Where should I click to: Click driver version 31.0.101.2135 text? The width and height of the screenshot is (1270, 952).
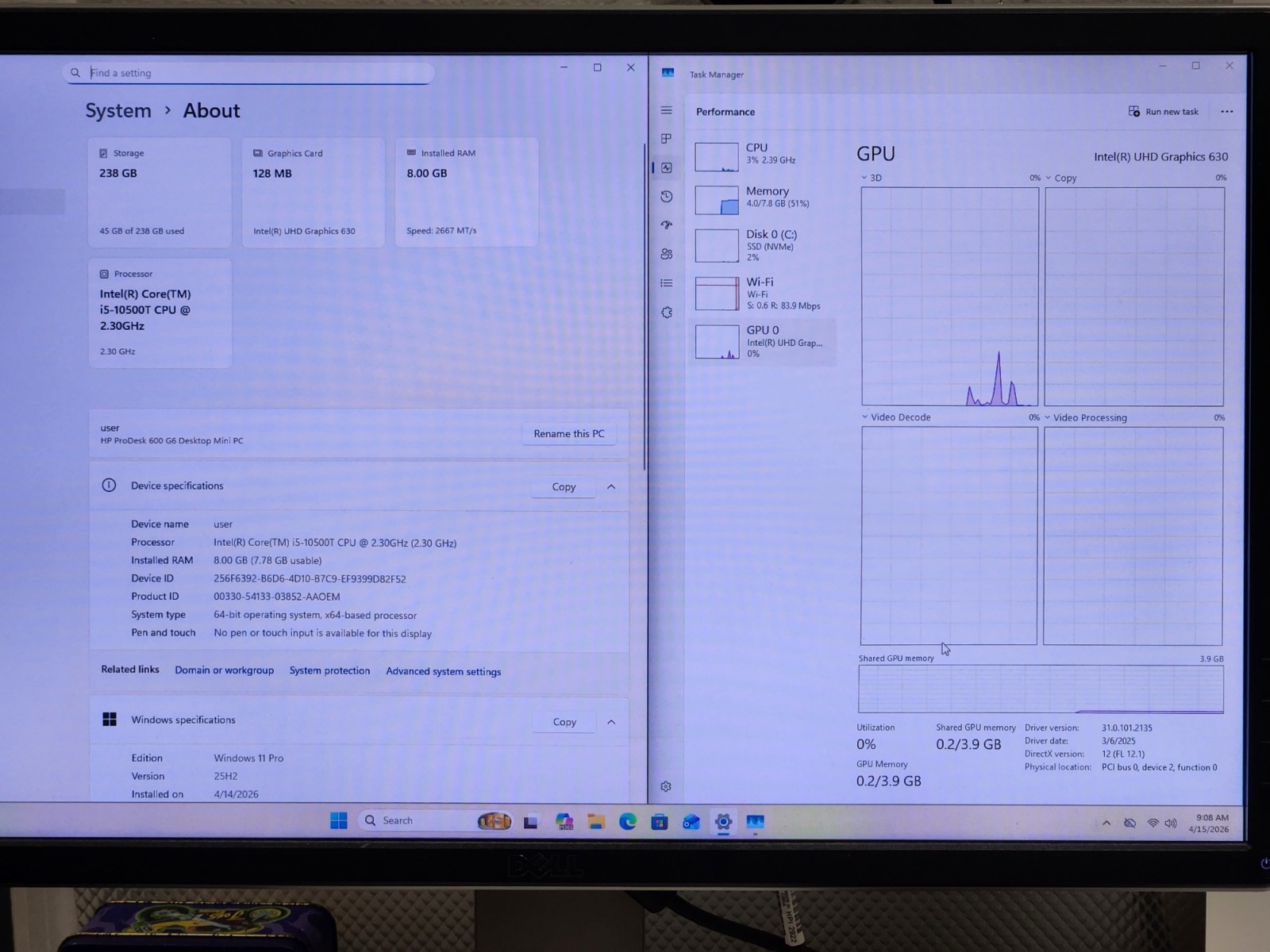pos(1127,727)
